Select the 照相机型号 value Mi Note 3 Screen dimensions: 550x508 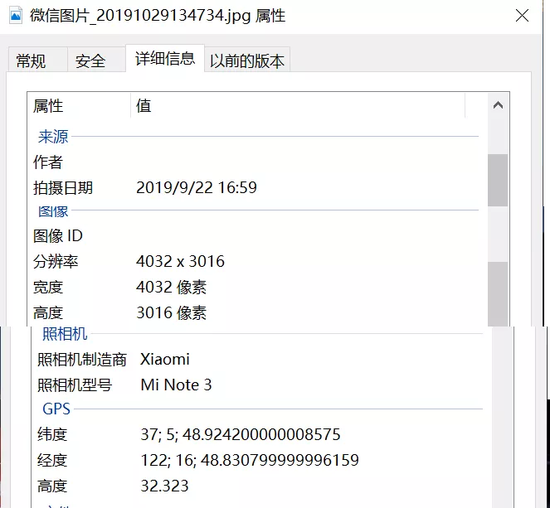tap(176, 385)
